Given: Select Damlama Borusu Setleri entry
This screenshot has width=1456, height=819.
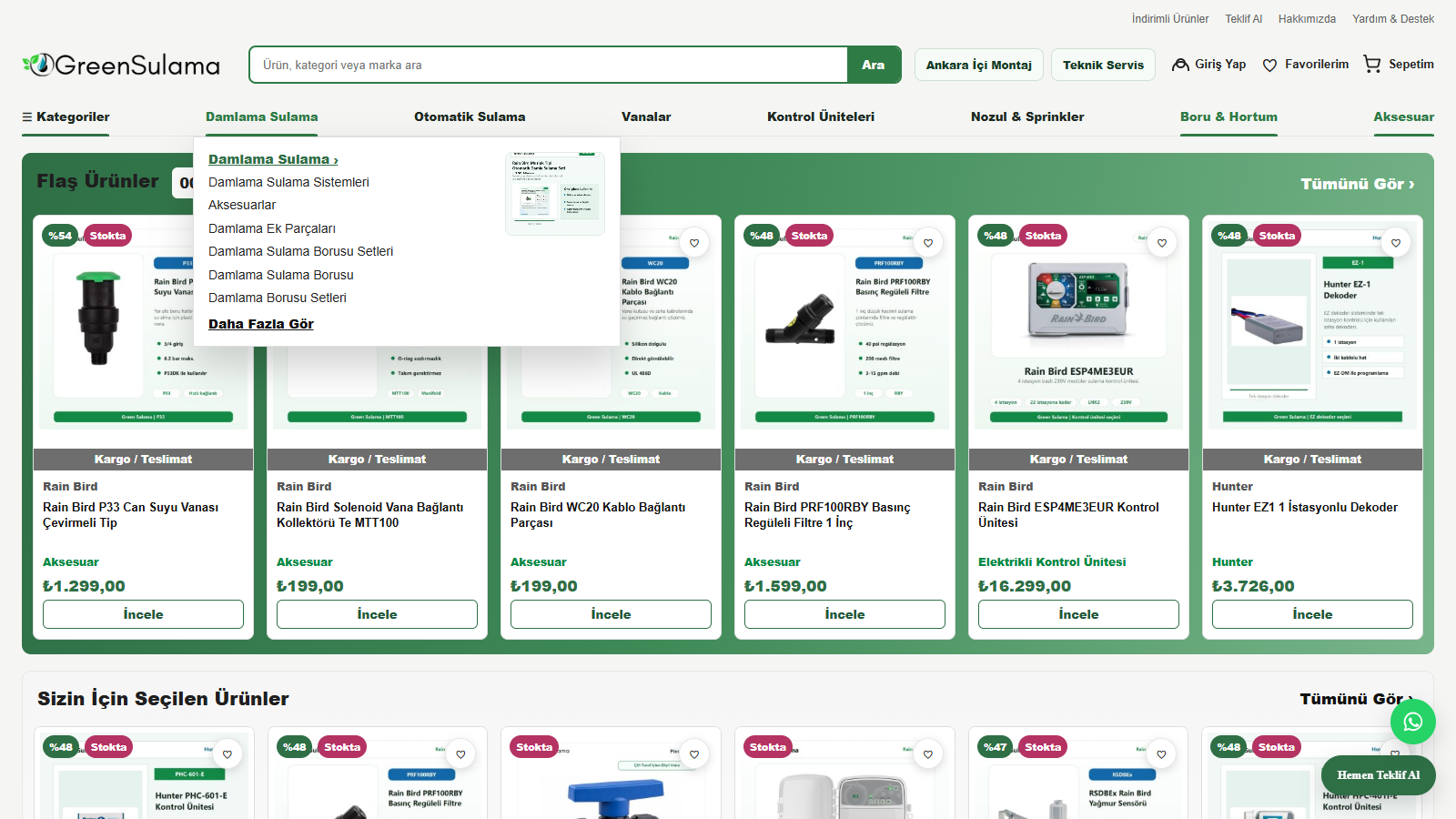Looking at the screenshot, I should [278, 298].
